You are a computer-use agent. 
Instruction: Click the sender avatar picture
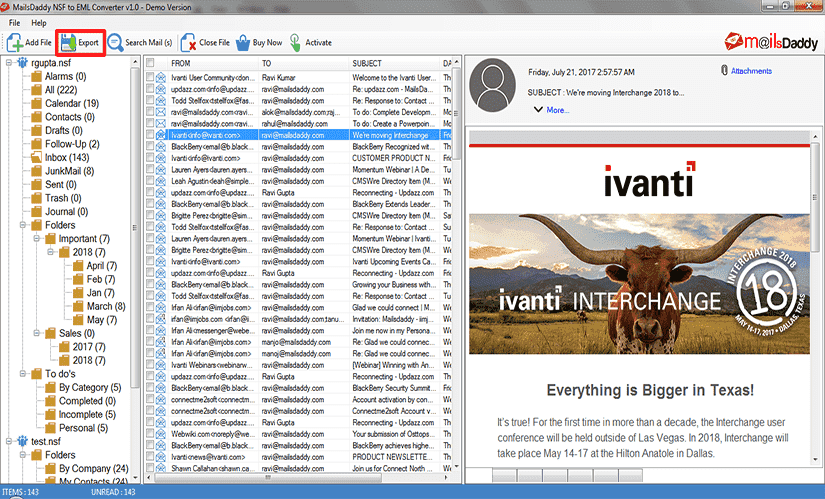point(492,85)
